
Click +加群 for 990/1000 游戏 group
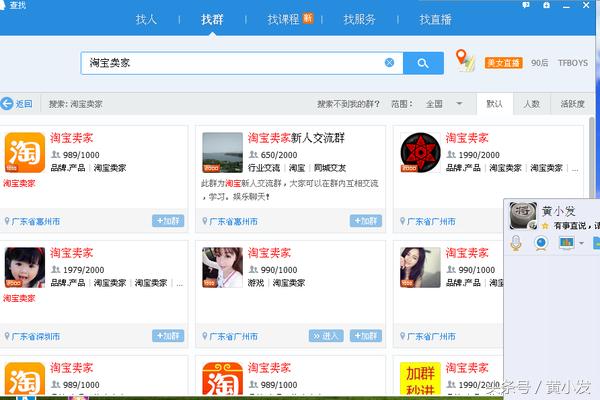365,336
